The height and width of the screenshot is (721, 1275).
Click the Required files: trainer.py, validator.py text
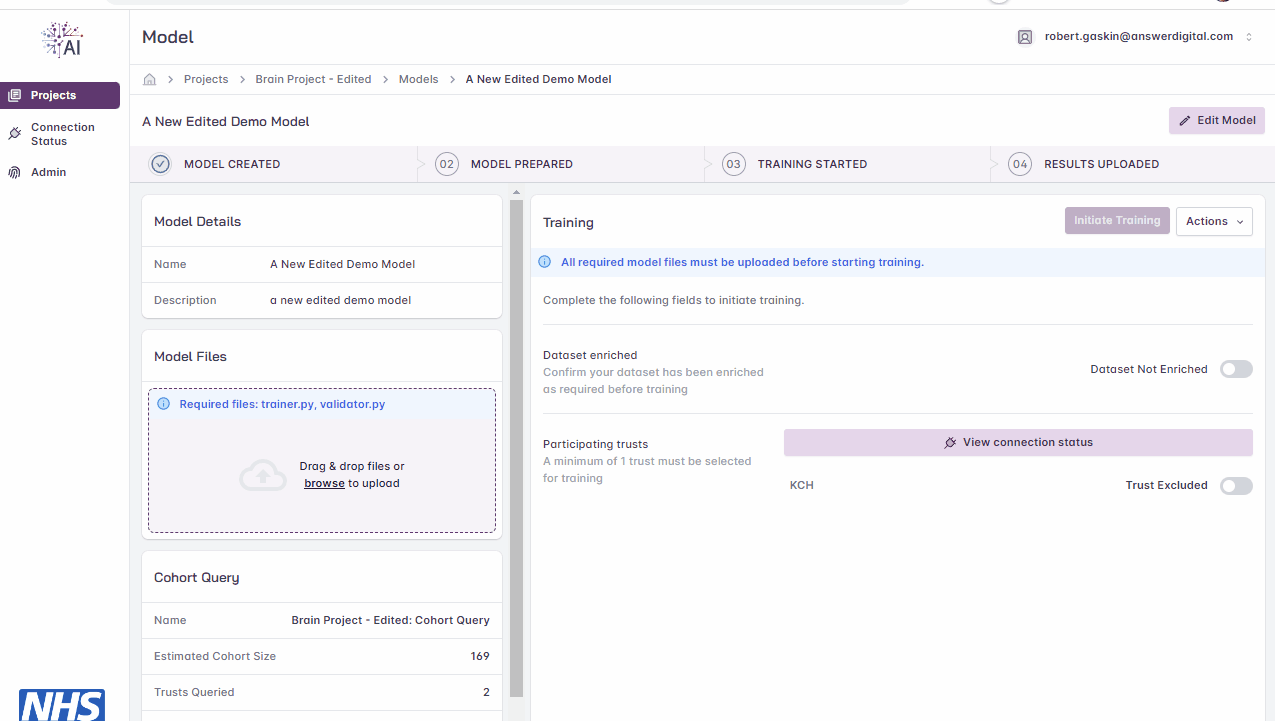[x=282, y=404]
